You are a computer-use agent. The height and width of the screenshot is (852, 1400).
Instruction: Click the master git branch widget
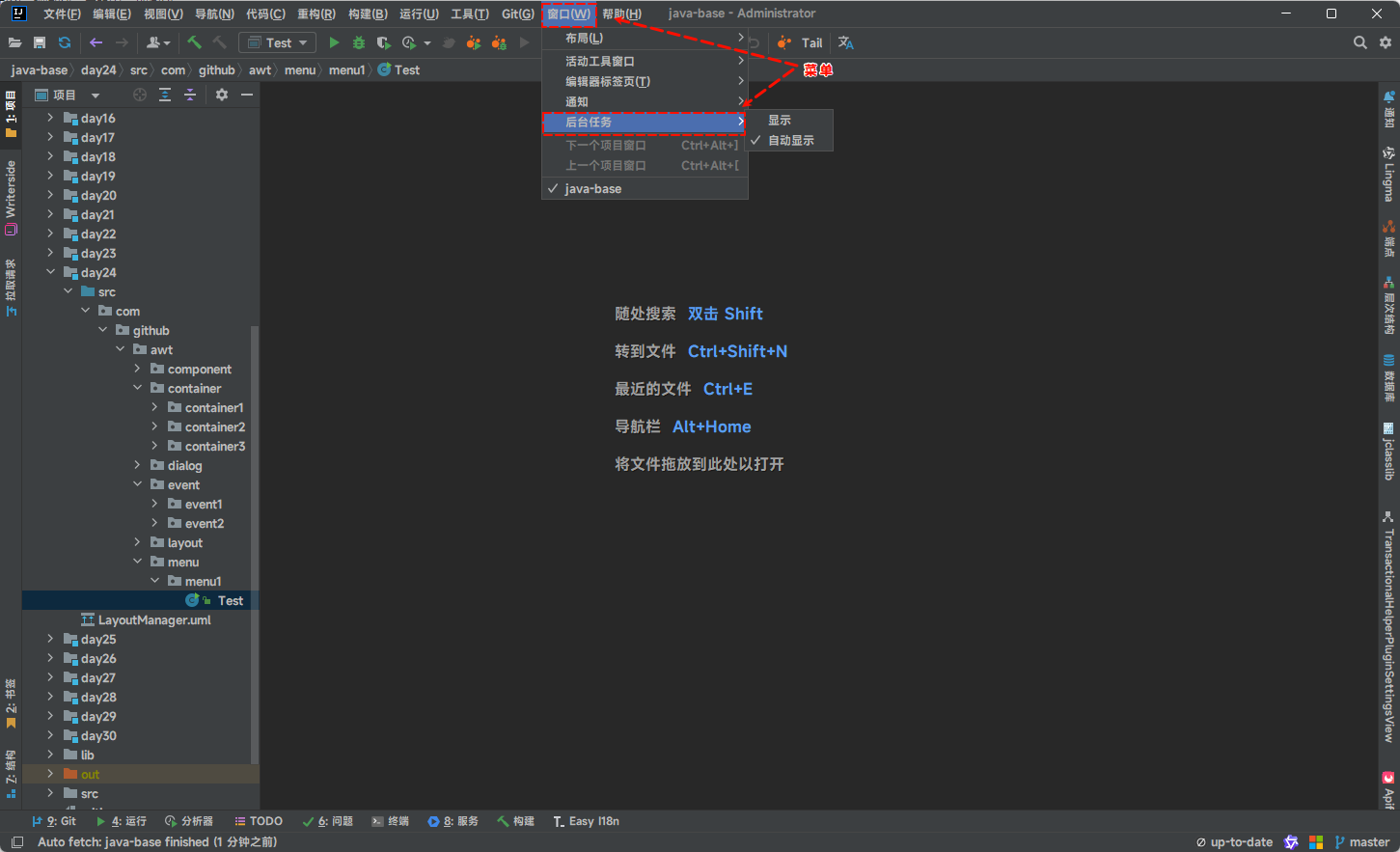click(1362, 841)
